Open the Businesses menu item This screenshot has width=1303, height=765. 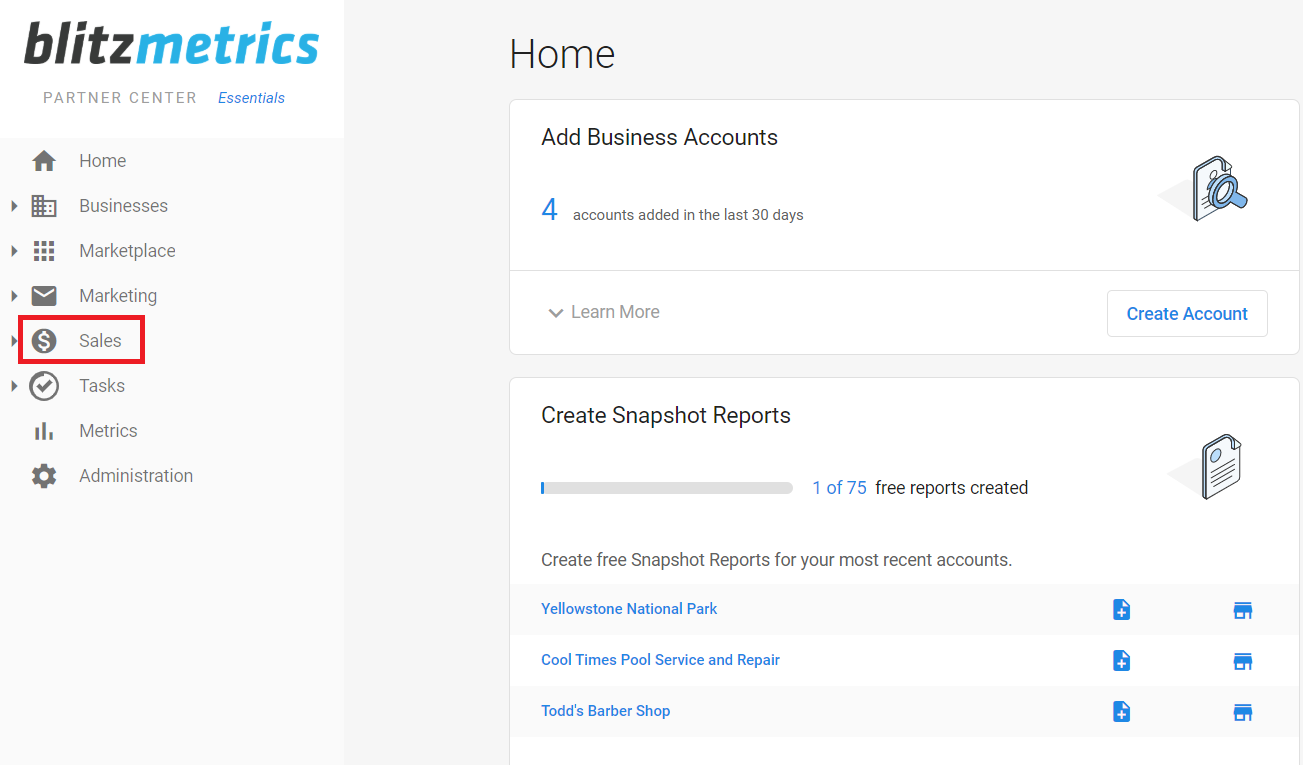pos(124,206)
